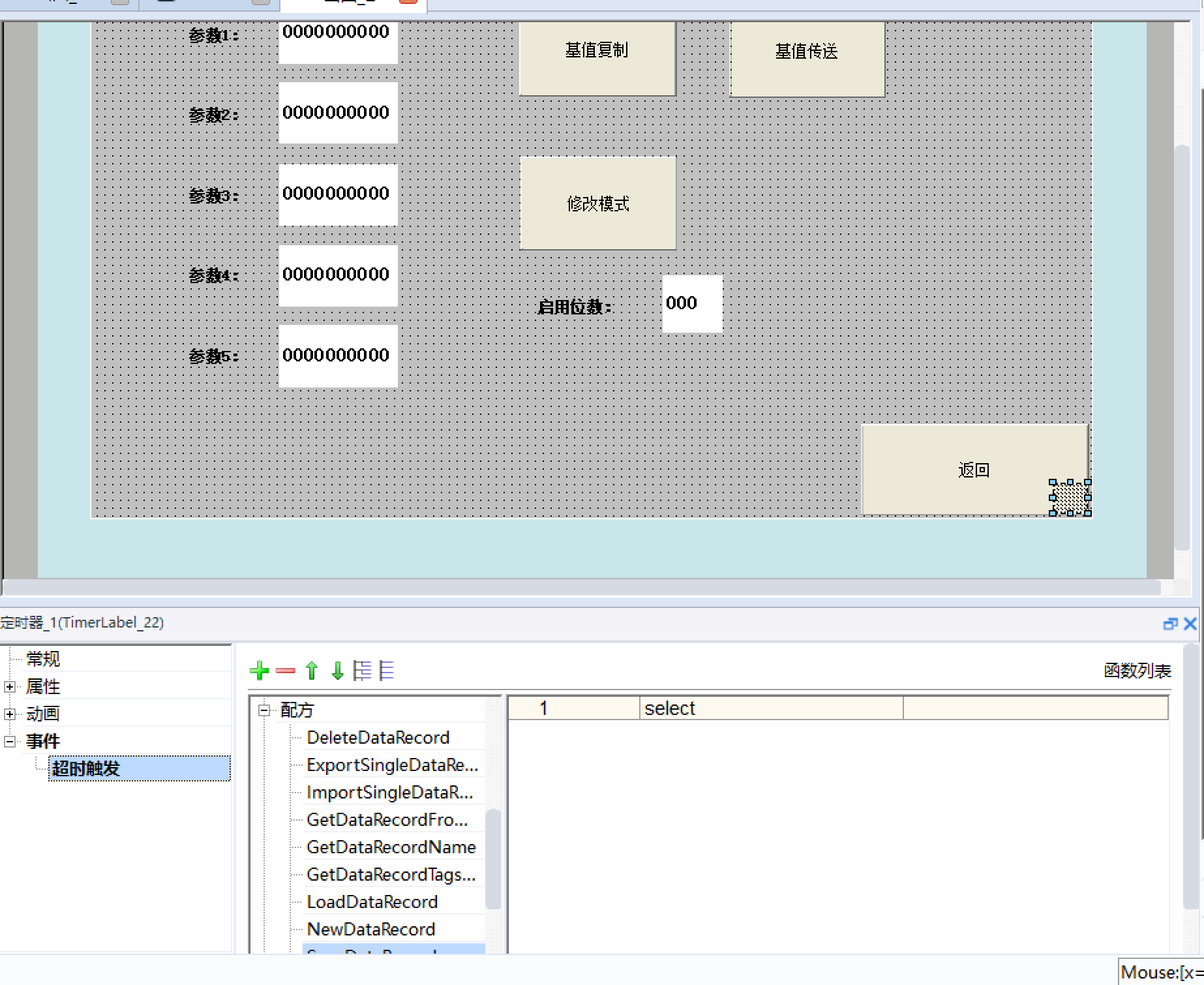This screenshot has width=1204, height=985.
Task: Collapse the 事件 node
Action: point(10,741)
